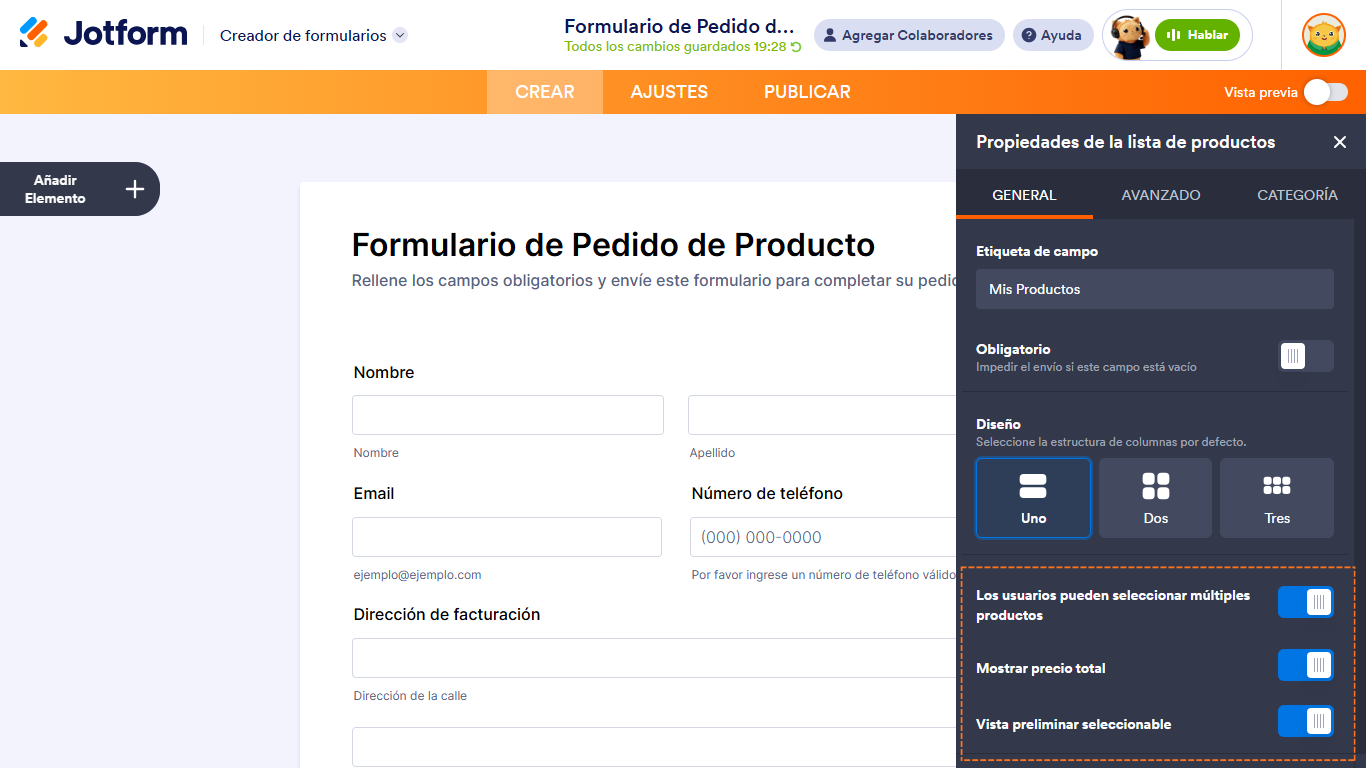Click the Diseño section label
Image resolution: width=1366 pixels, height=768 pixels.
coord(998,424)
